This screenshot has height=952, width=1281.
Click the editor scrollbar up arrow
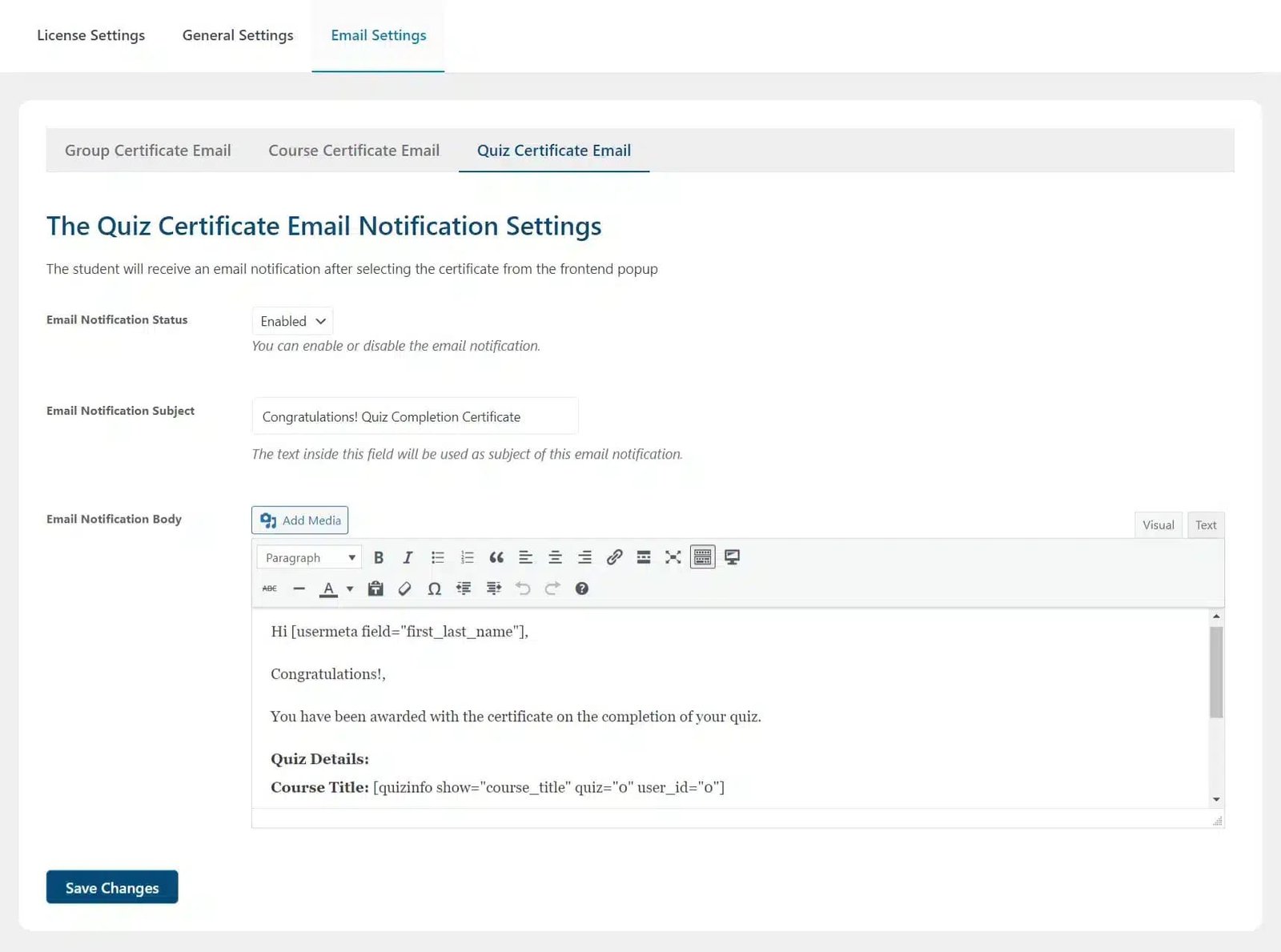click(x=1216, y=617)
